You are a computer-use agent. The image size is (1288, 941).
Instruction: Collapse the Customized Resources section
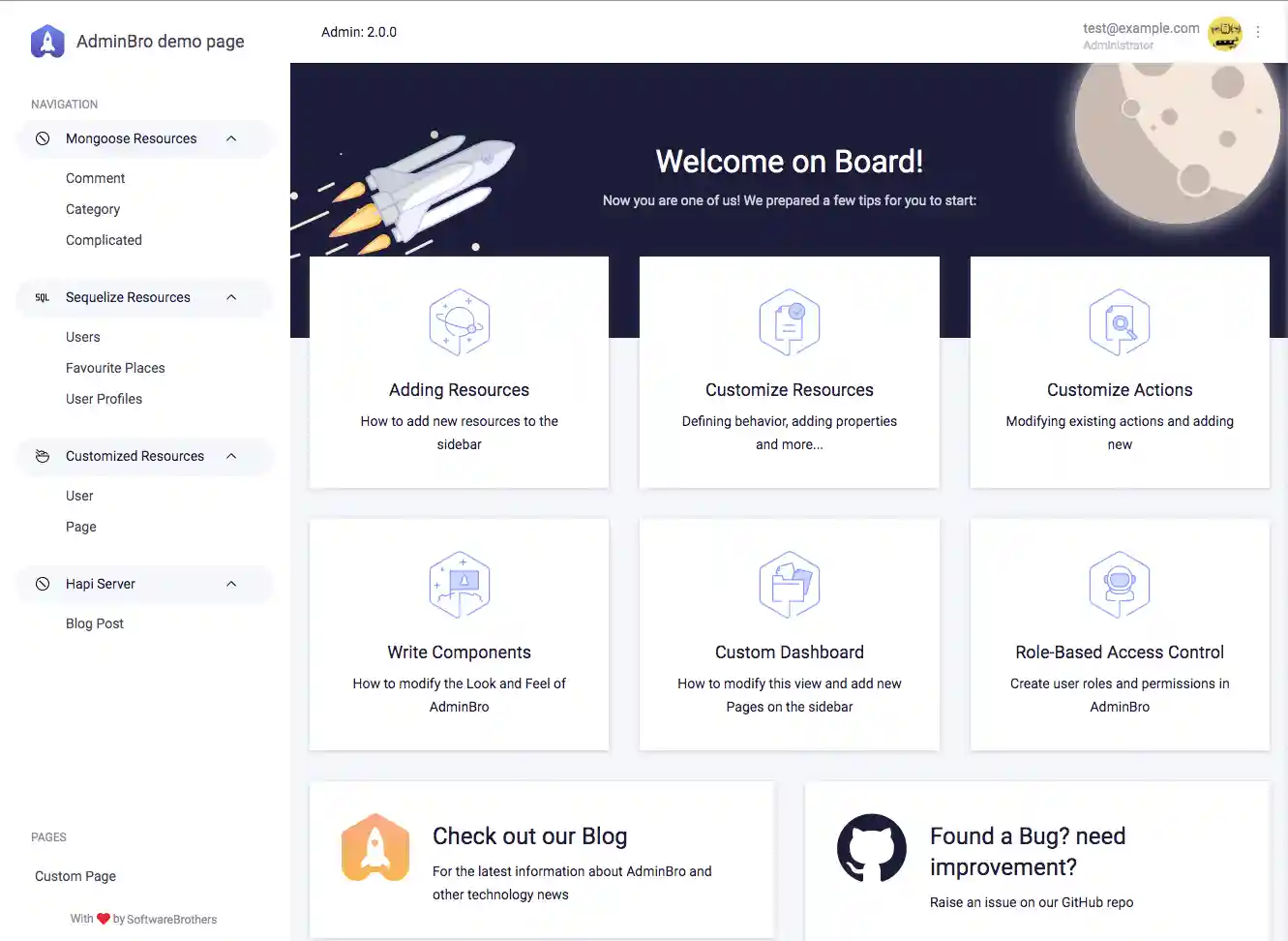click(231, 456)
